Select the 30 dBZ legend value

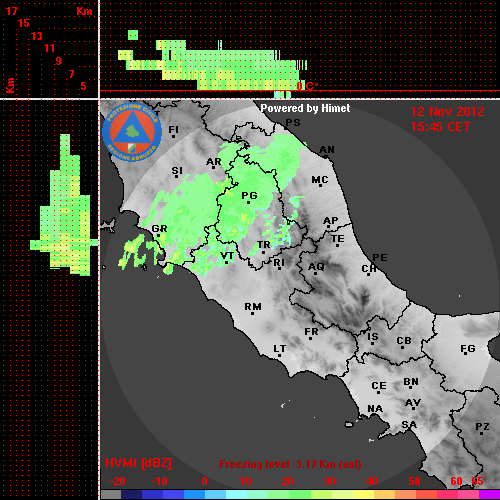tap(329, 481)
